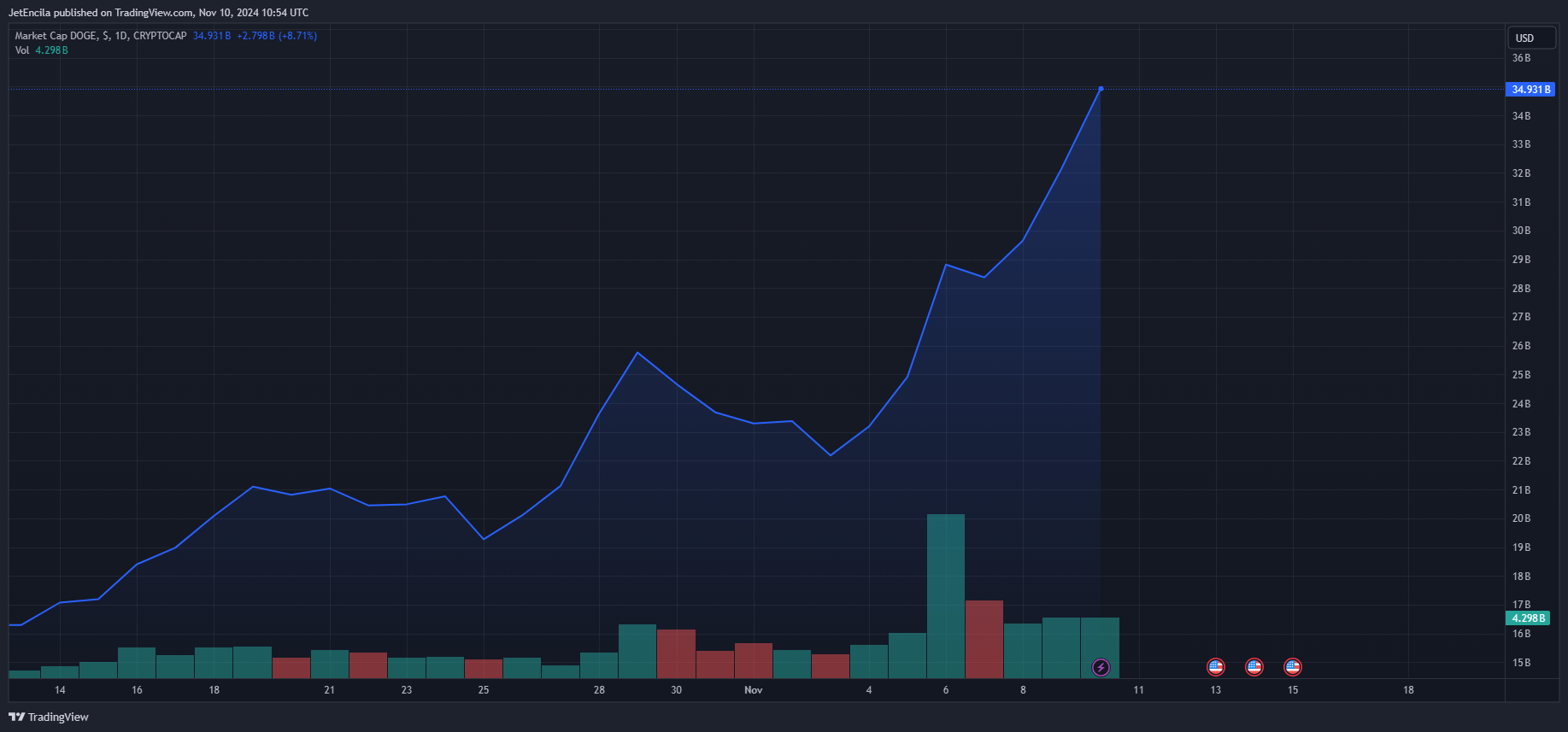Open the US flag event above date 15
Screen dimensions: 1568x732
tap(1293, 667)
